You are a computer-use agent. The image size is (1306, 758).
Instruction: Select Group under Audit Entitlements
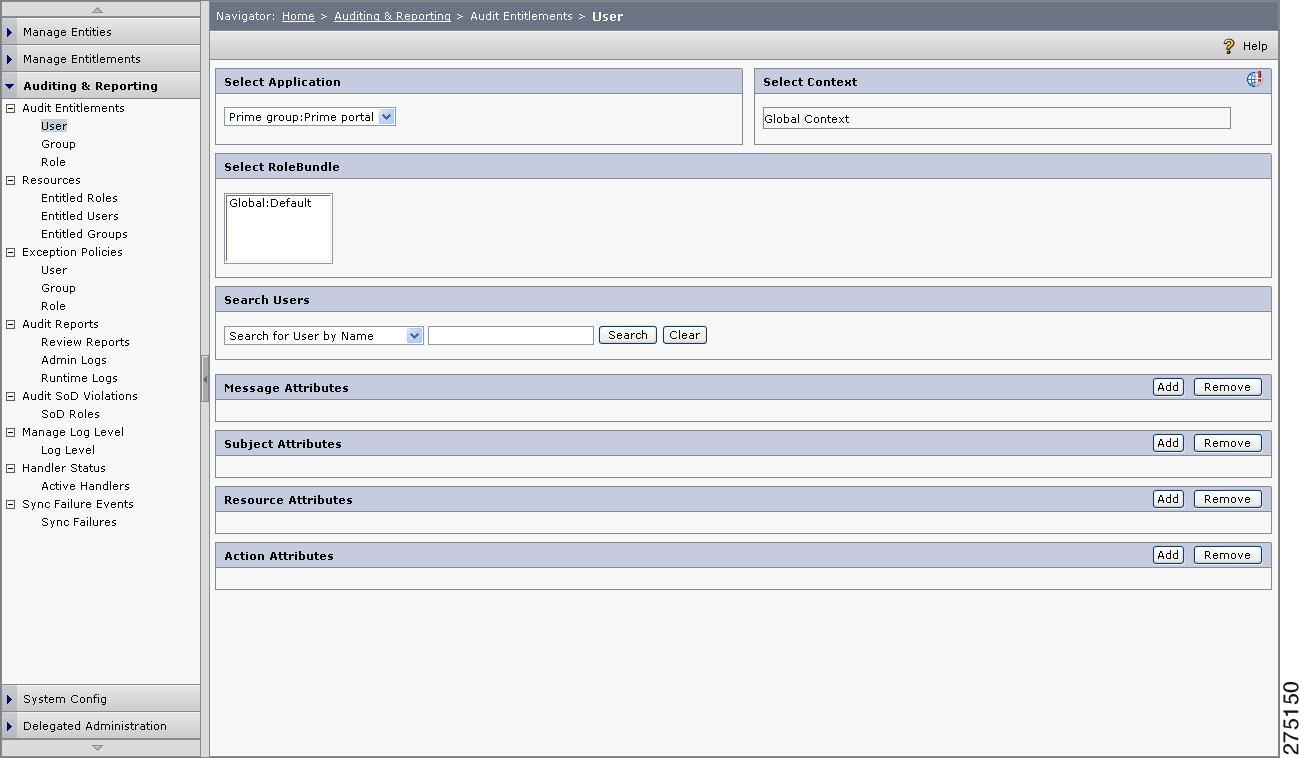pyautogui.click(x=58, y=144)
